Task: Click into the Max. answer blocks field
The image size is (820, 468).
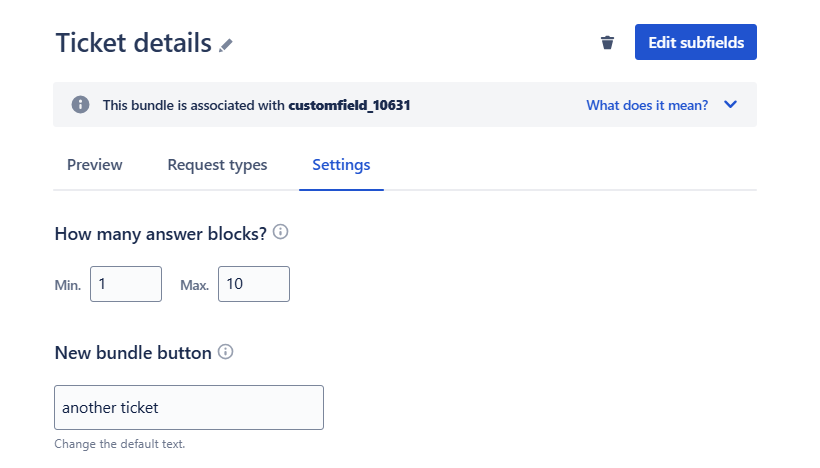Action: point(254,284)
